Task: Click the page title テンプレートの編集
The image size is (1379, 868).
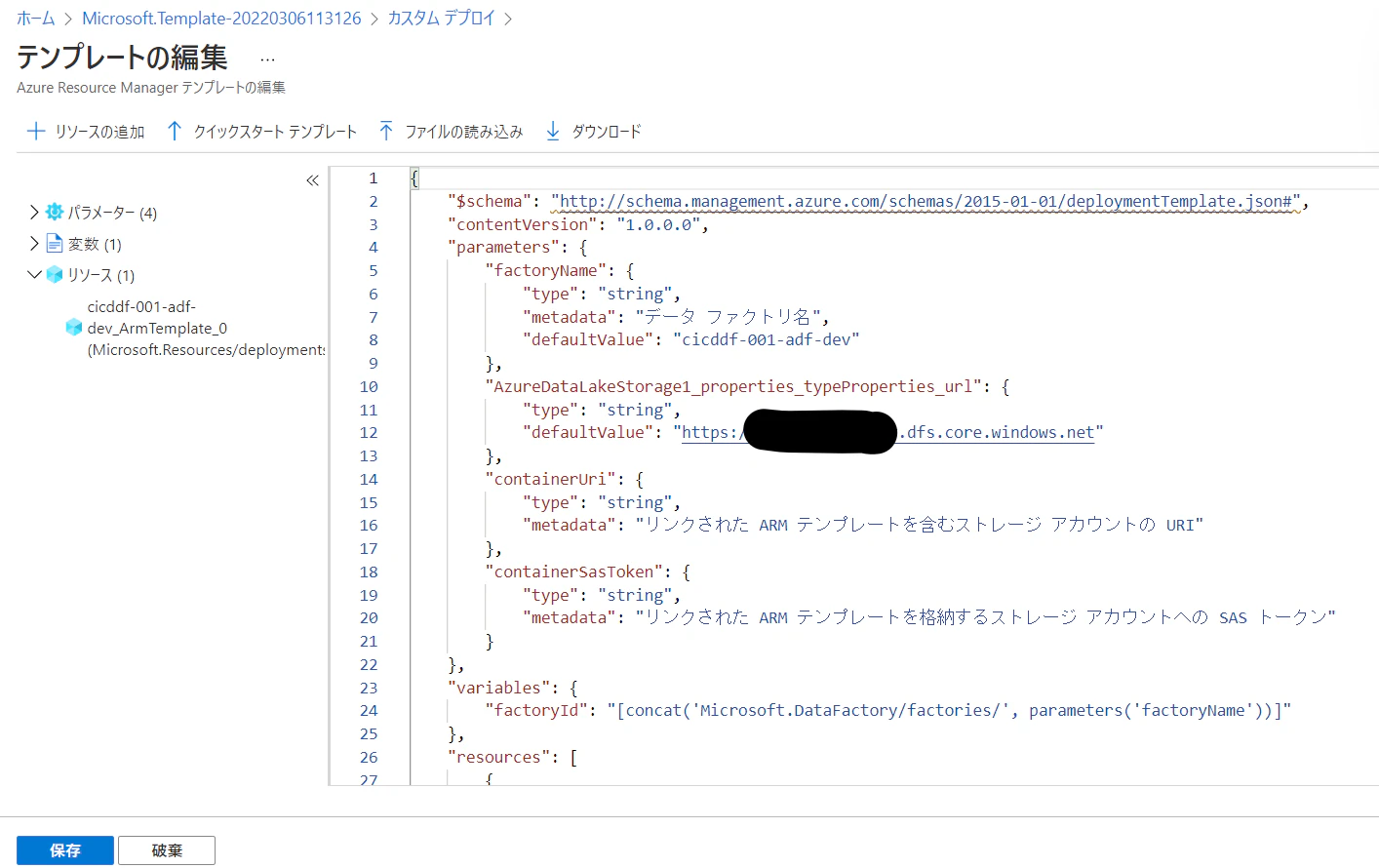Action: click(122, 58)
